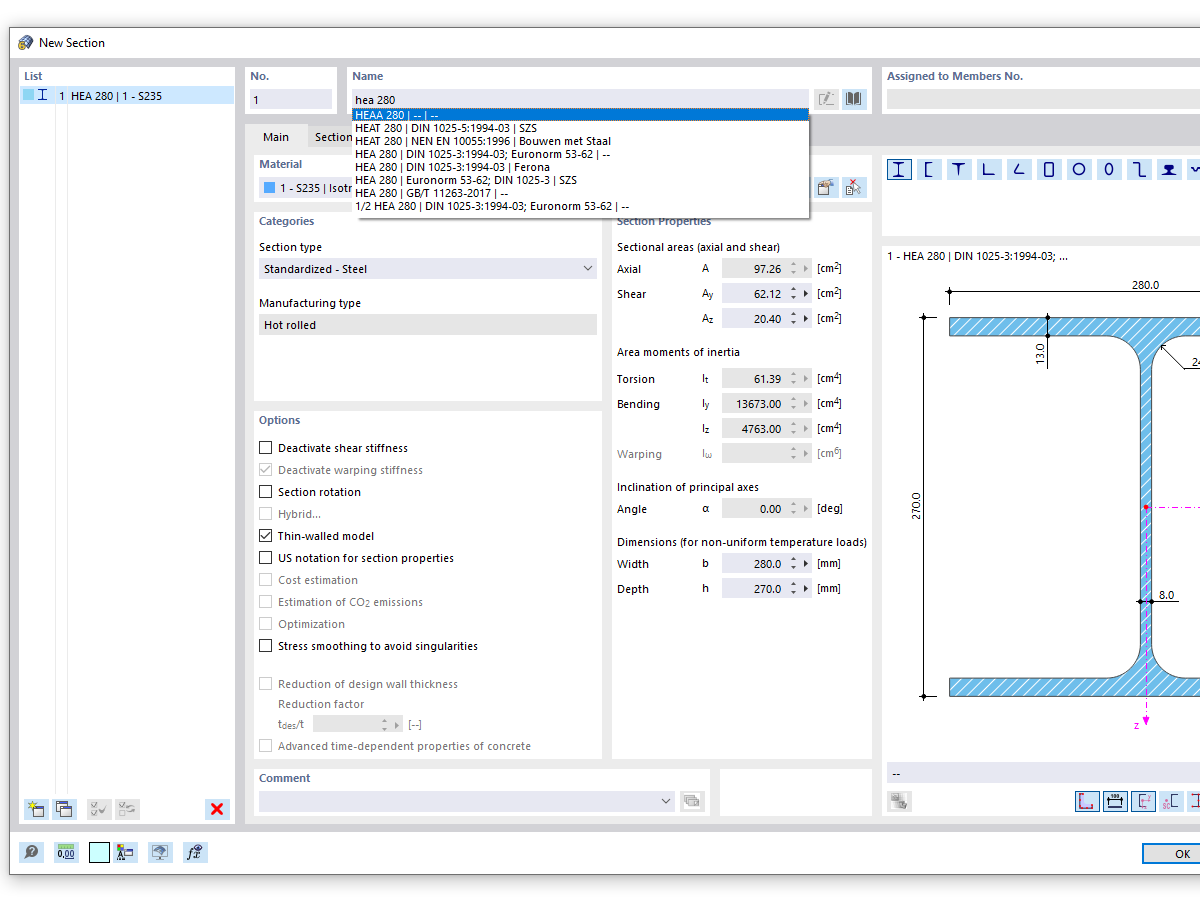
Task: Select the rail section shape icon
Action: 1169,169
